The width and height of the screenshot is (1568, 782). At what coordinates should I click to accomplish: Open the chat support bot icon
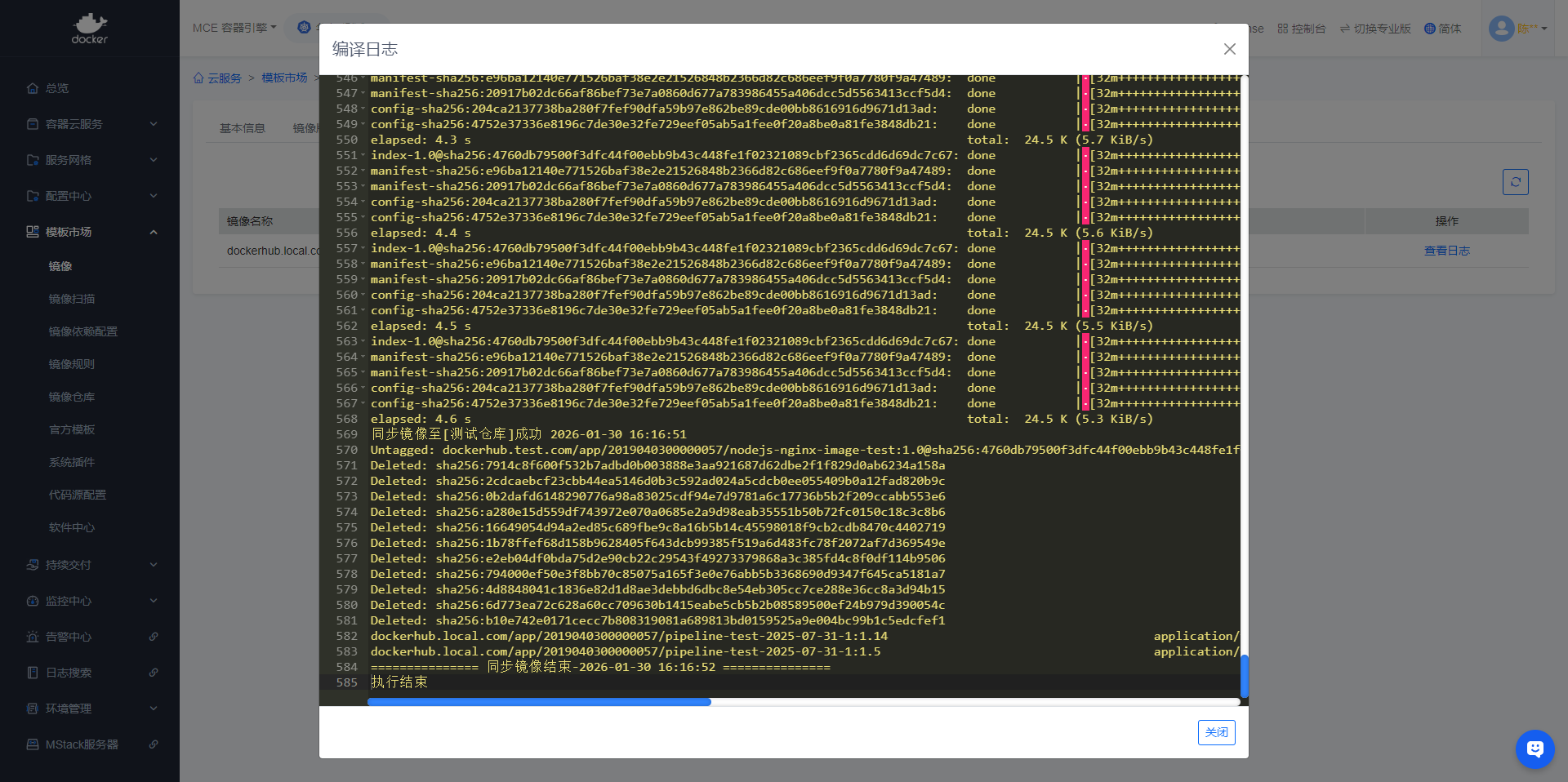1535,749
